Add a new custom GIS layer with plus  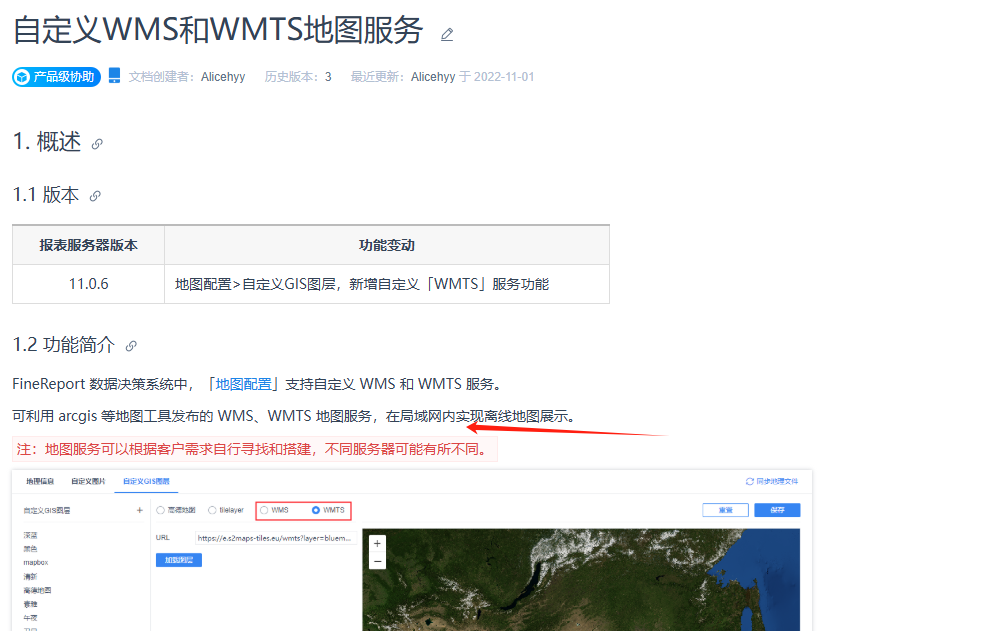point(140,510)
